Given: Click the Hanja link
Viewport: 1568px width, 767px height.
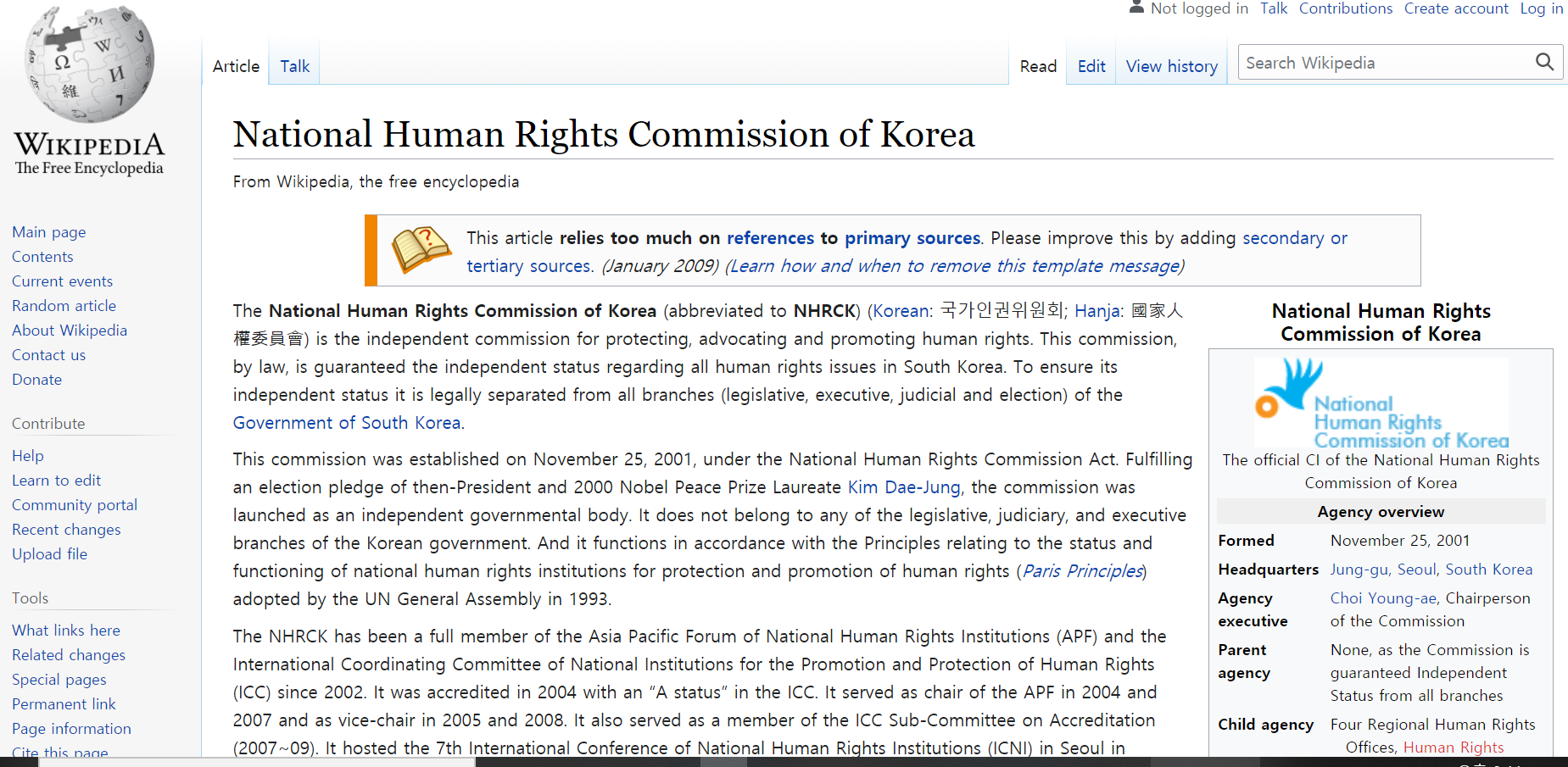Looking at the screenshot, I should pos(1096,311).
